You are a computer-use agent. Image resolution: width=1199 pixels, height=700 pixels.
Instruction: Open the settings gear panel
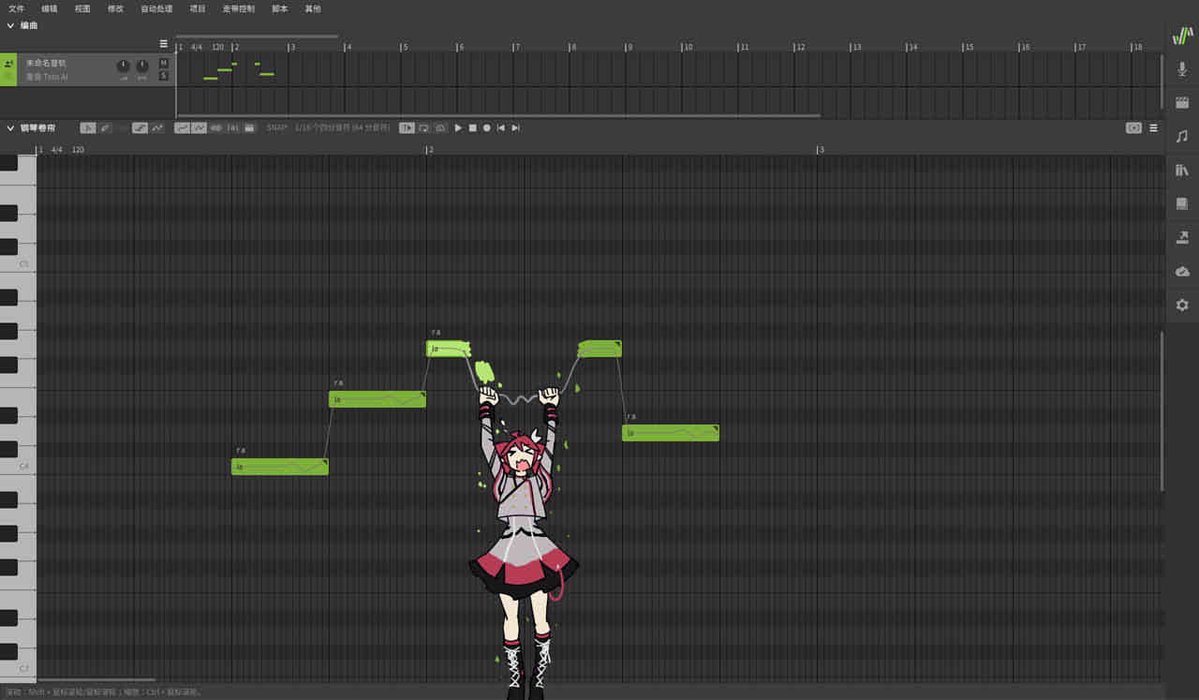[1182, 305]
